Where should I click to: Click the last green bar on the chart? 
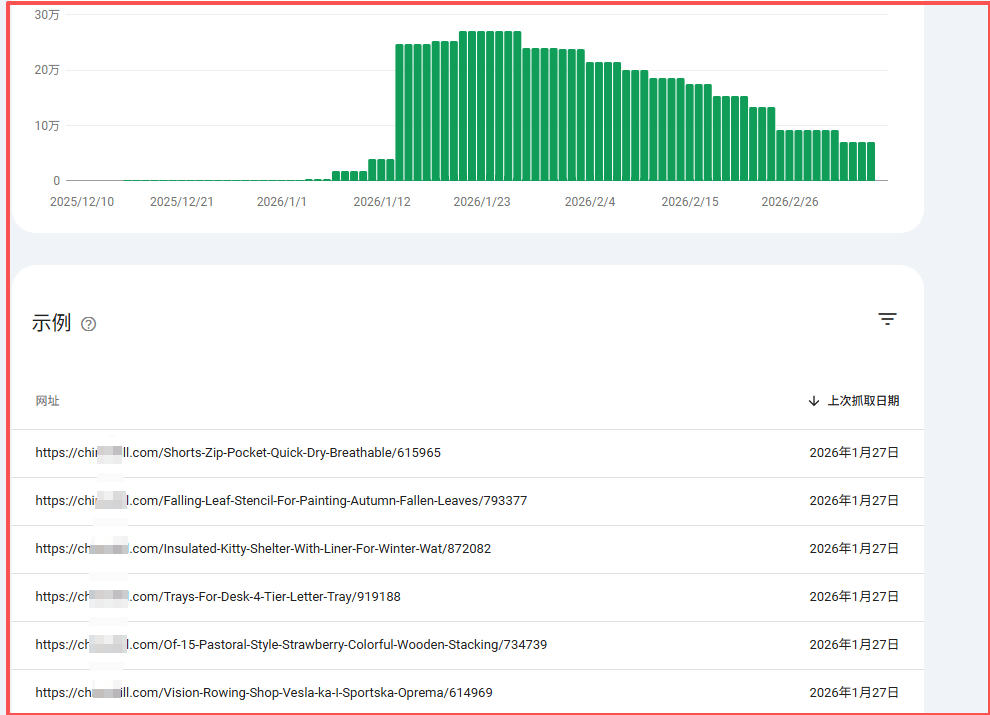click(x=871, y=162)
